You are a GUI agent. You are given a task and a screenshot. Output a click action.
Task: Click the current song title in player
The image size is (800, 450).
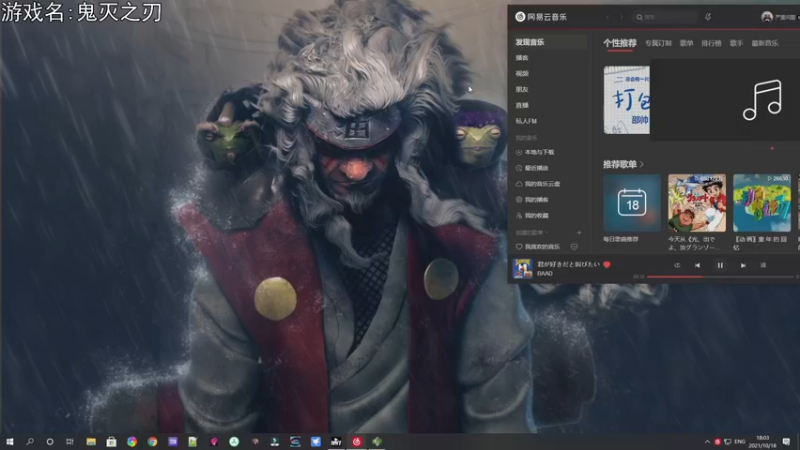click(x=568, y=264)
